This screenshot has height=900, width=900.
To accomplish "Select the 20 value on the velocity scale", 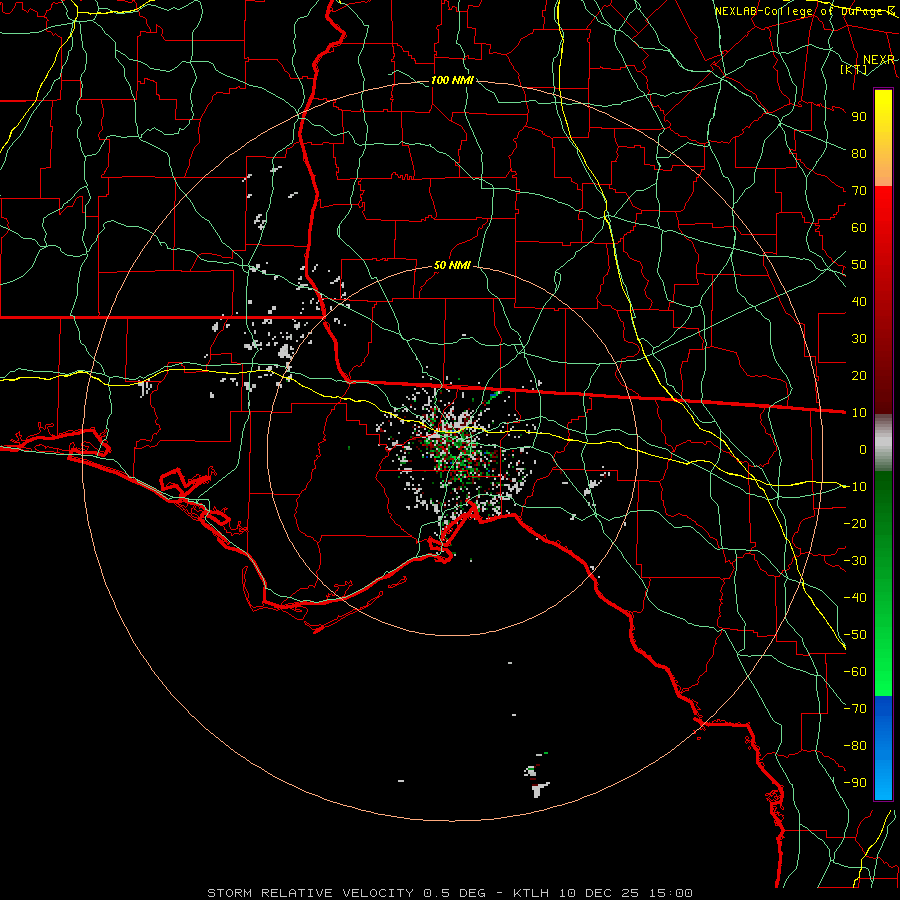I will coord(859,375).
